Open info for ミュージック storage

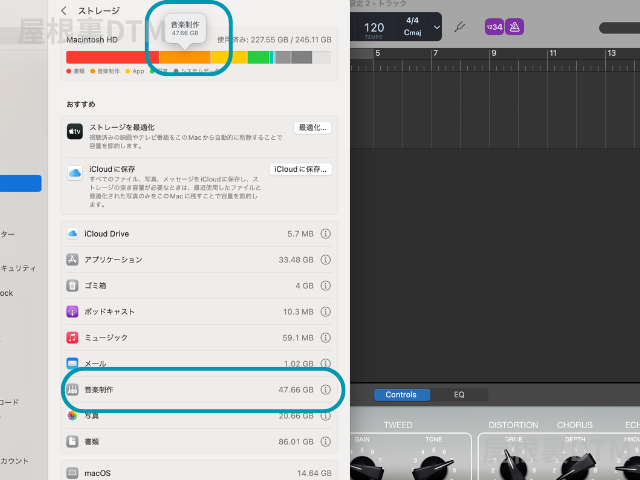325,338
